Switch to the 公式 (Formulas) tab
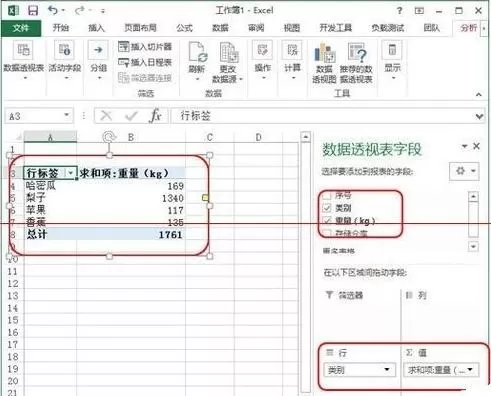 coord(184,28)
